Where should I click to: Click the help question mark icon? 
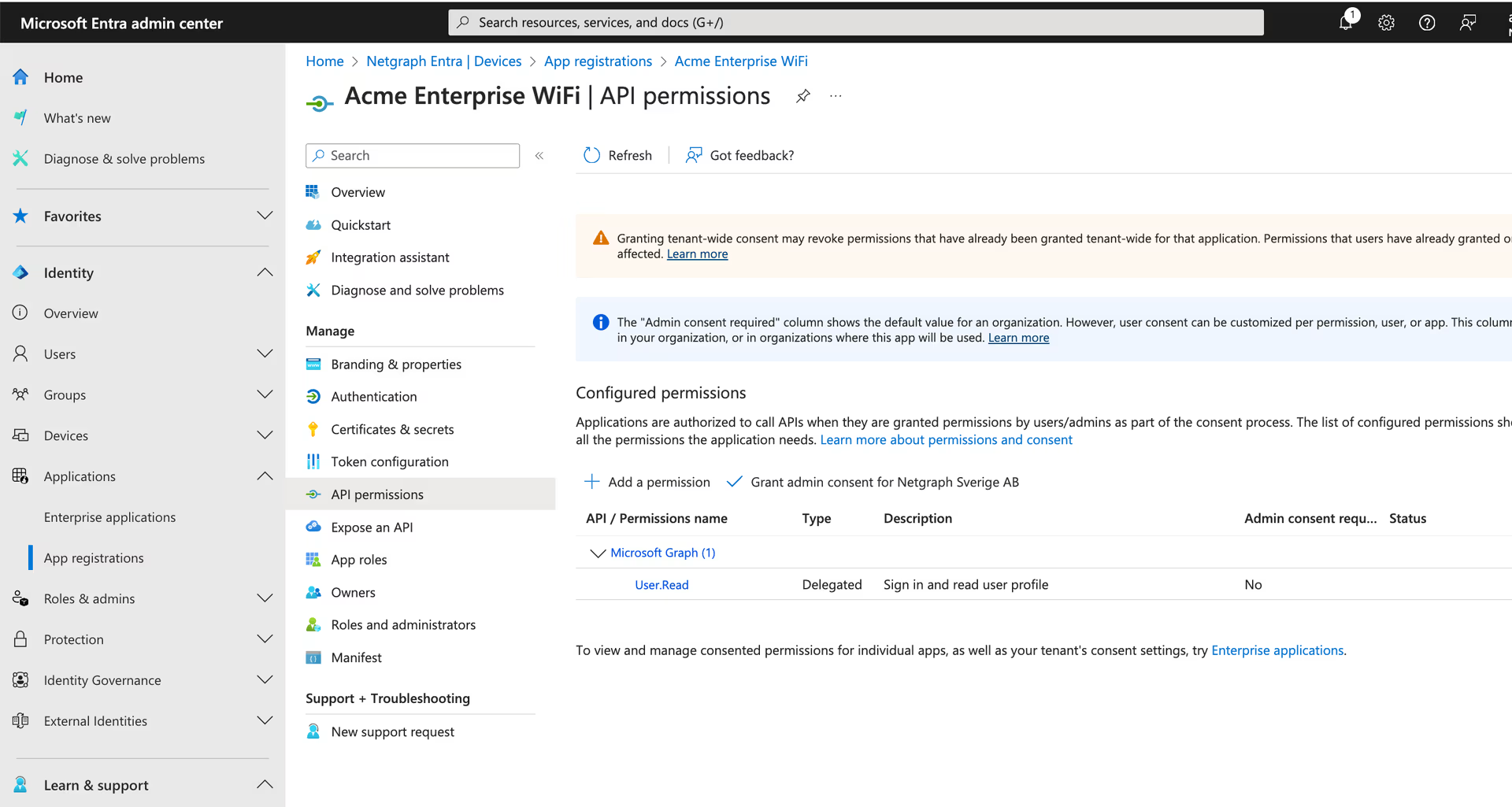[x=1426, y=23]
